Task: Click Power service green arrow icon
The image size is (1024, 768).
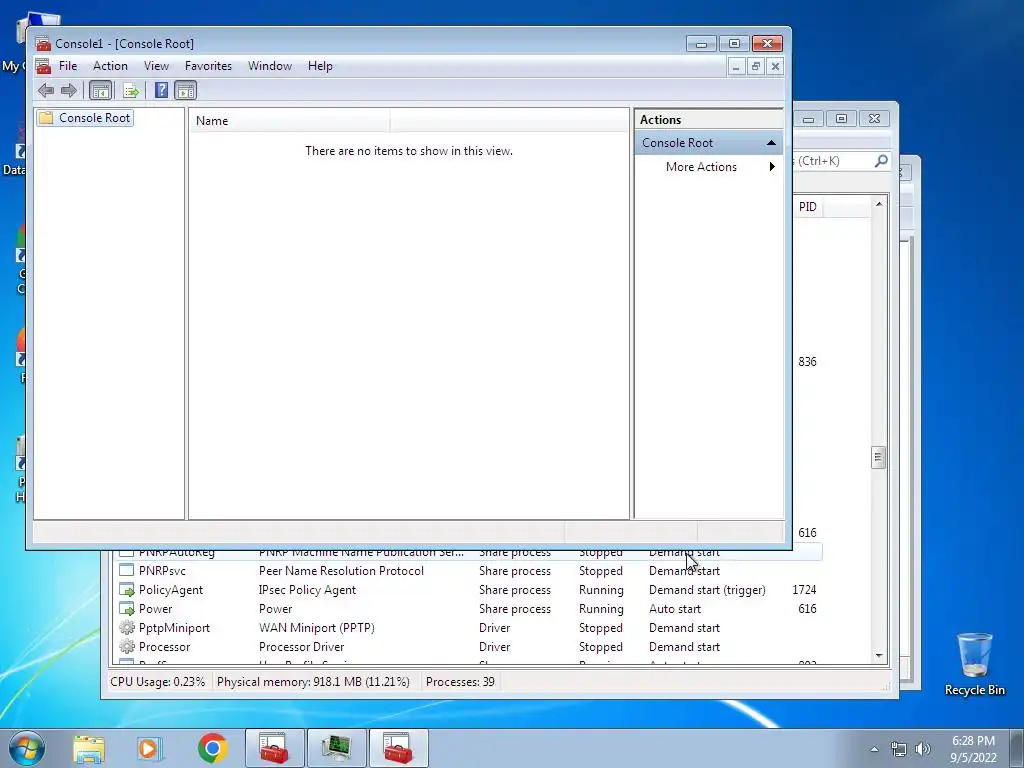Action: point(127,609)
